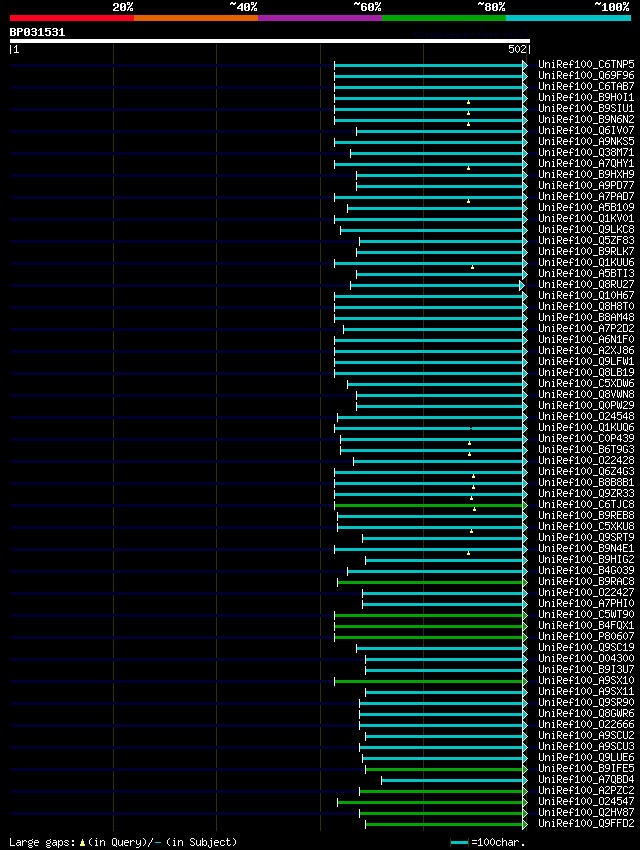Select the UniRef100_C6TAB7 hit label

coord(586,86)
